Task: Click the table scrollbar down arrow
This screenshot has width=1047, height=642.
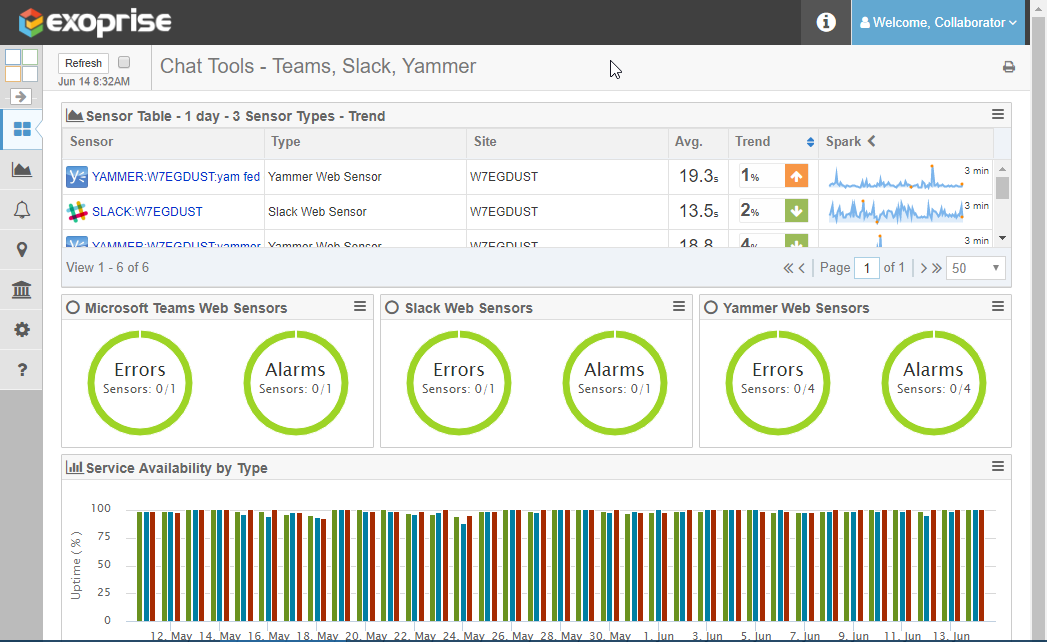Action: tap(1002, 238)
